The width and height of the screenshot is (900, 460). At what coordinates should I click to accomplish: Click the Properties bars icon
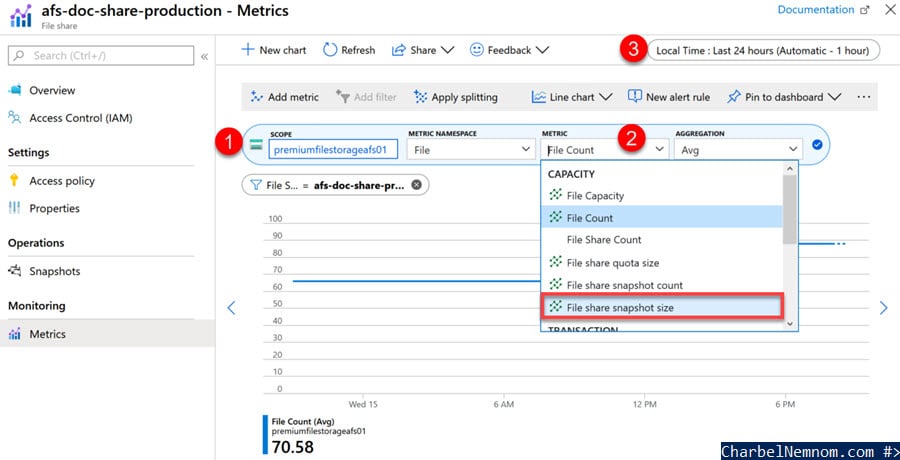[15, 208]
